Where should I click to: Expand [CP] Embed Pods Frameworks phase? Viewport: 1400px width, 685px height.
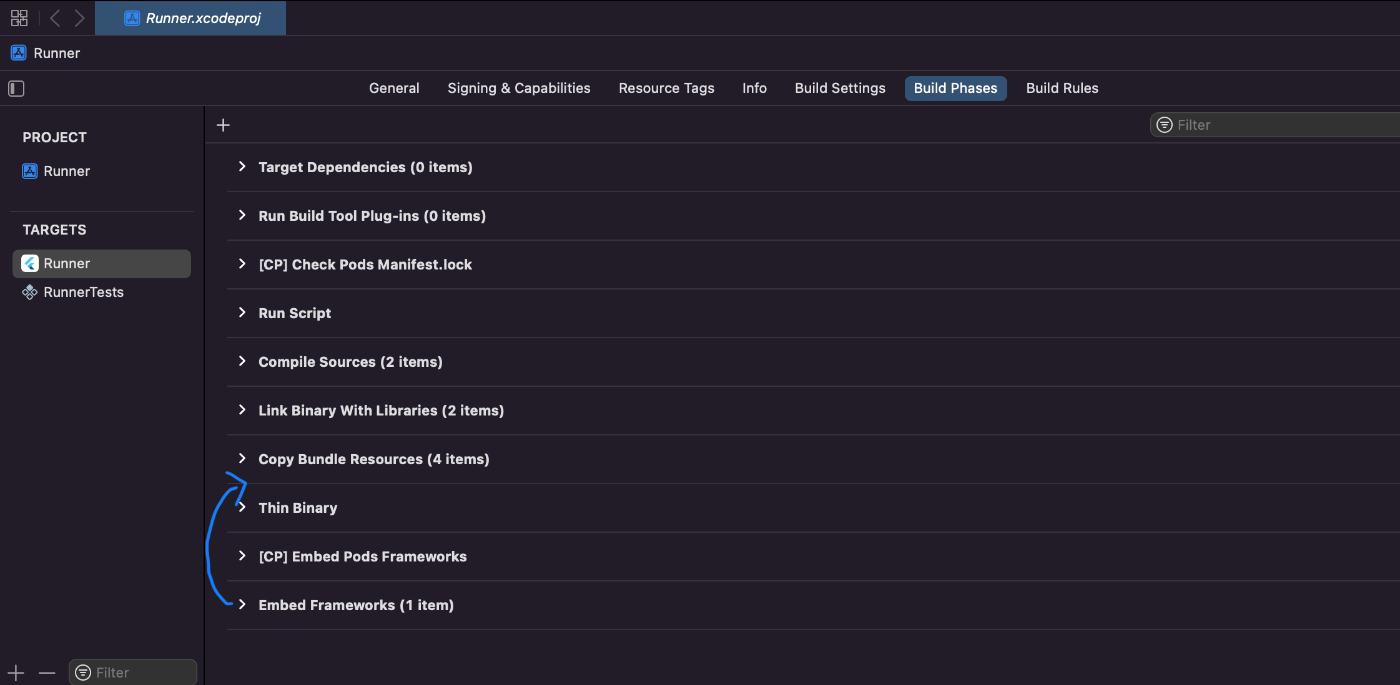242,556
